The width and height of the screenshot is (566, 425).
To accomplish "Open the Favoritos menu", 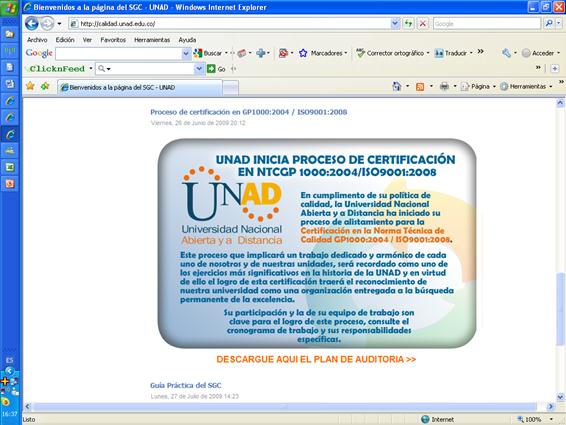I will [x=113, y=40].
